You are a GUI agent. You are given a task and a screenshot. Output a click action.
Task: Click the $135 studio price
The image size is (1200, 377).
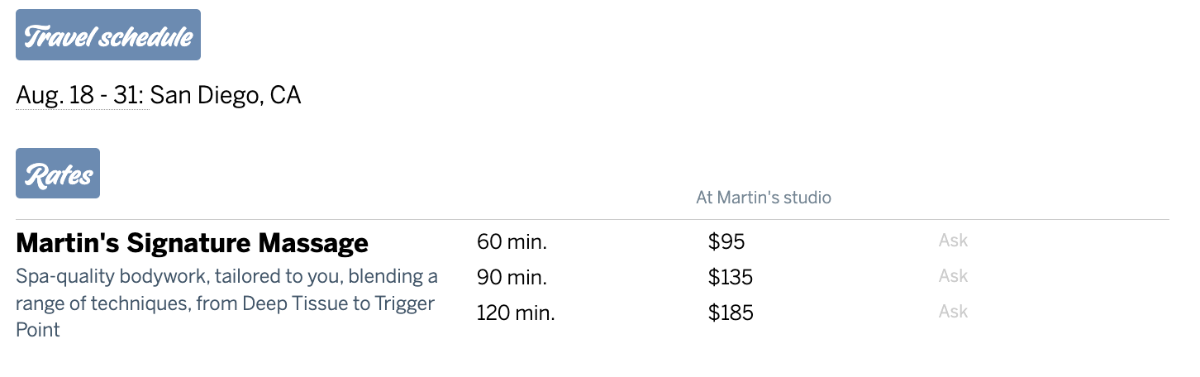[731, 277]
